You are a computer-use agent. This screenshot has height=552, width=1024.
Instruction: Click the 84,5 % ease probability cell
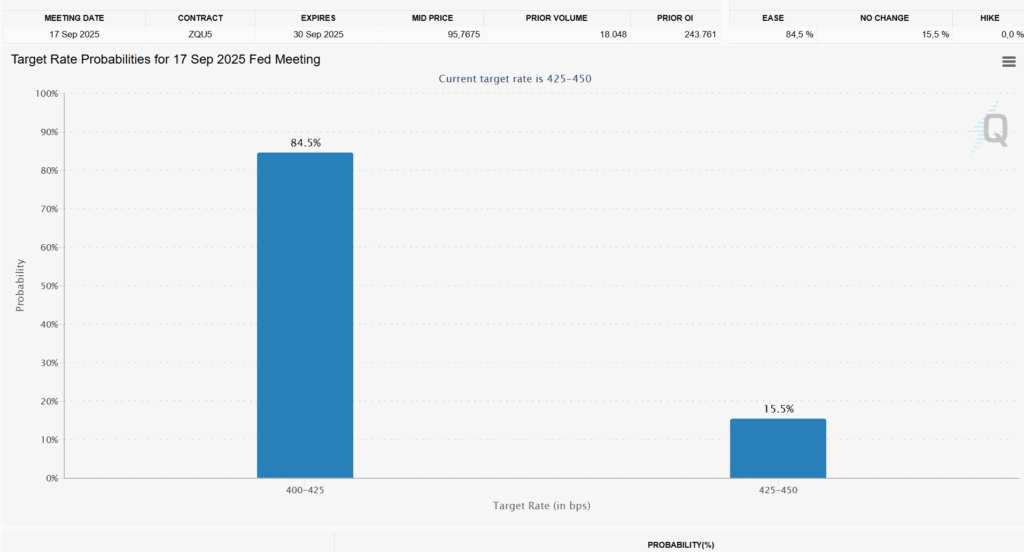point(799,35)
